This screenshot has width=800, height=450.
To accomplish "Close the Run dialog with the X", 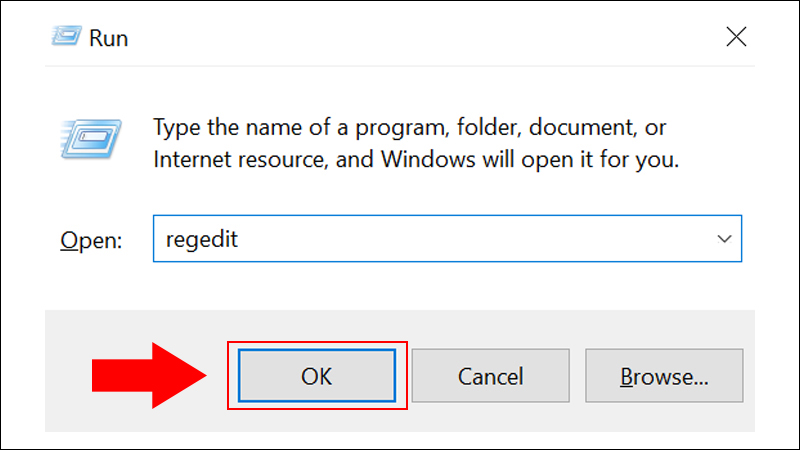I will [x=736, y=37].
